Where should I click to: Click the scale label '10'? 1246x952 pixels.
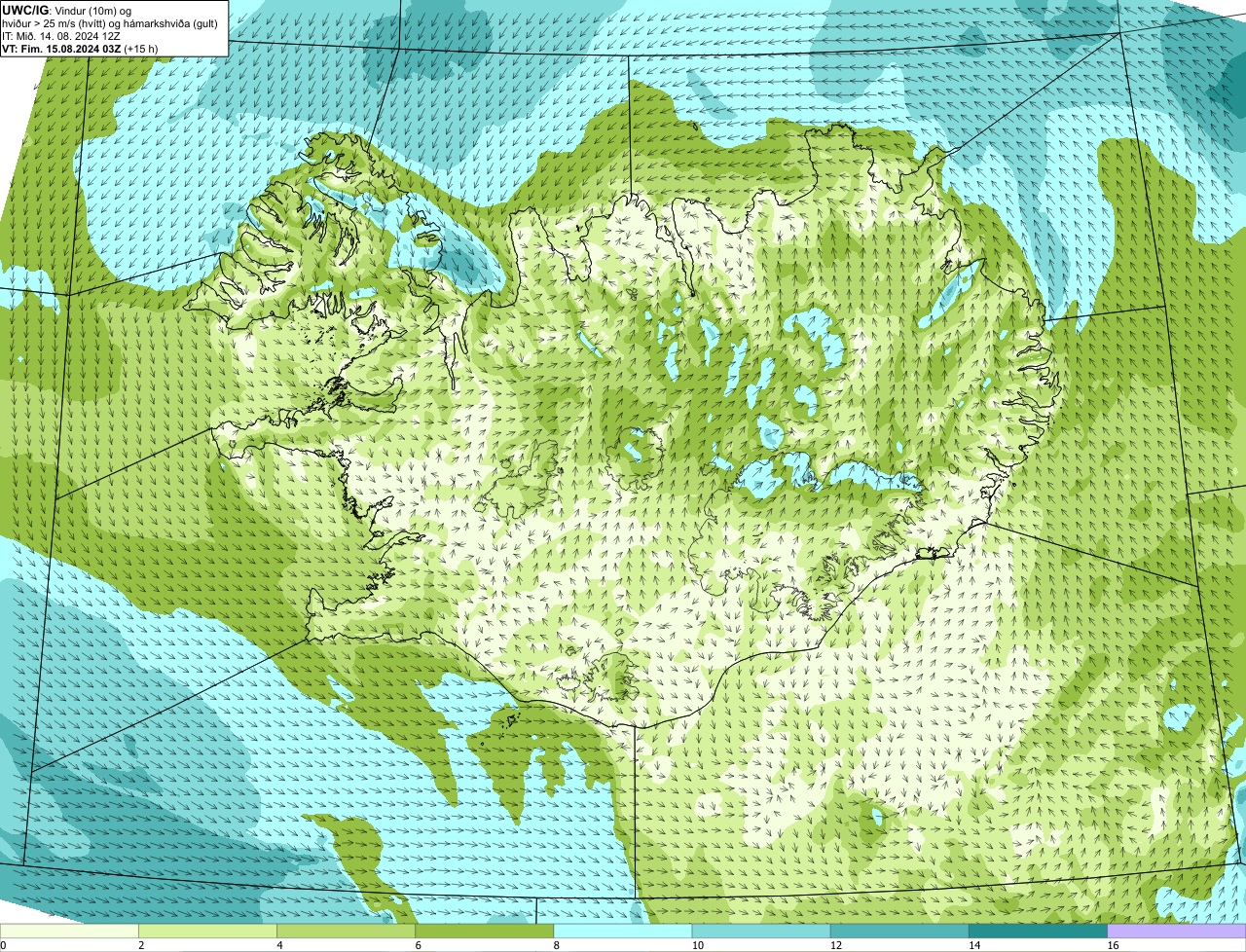coord(697,945)
